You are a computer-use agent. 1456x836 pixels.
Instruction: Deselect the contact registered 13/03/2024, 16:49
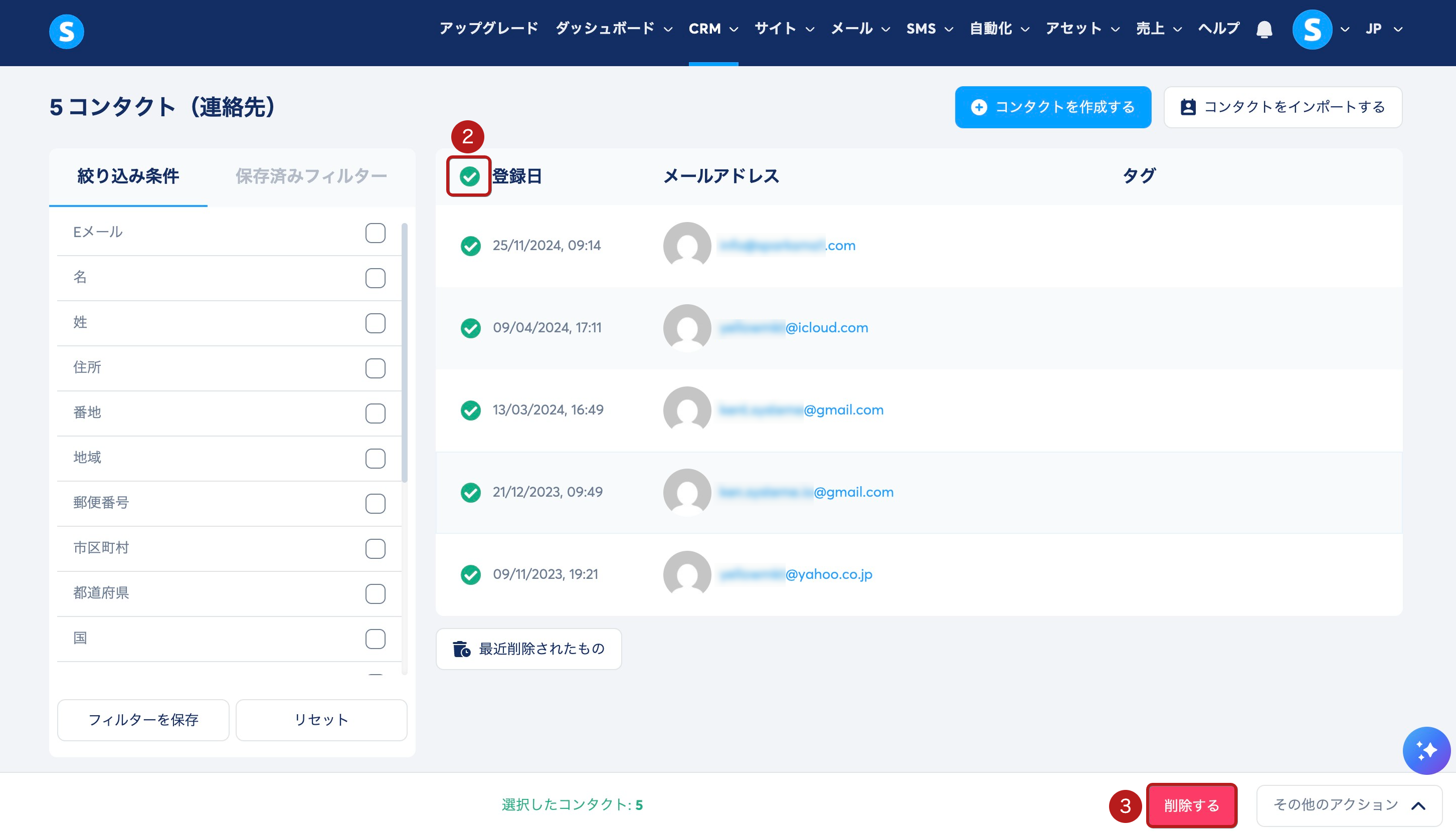tap(470, 410)
